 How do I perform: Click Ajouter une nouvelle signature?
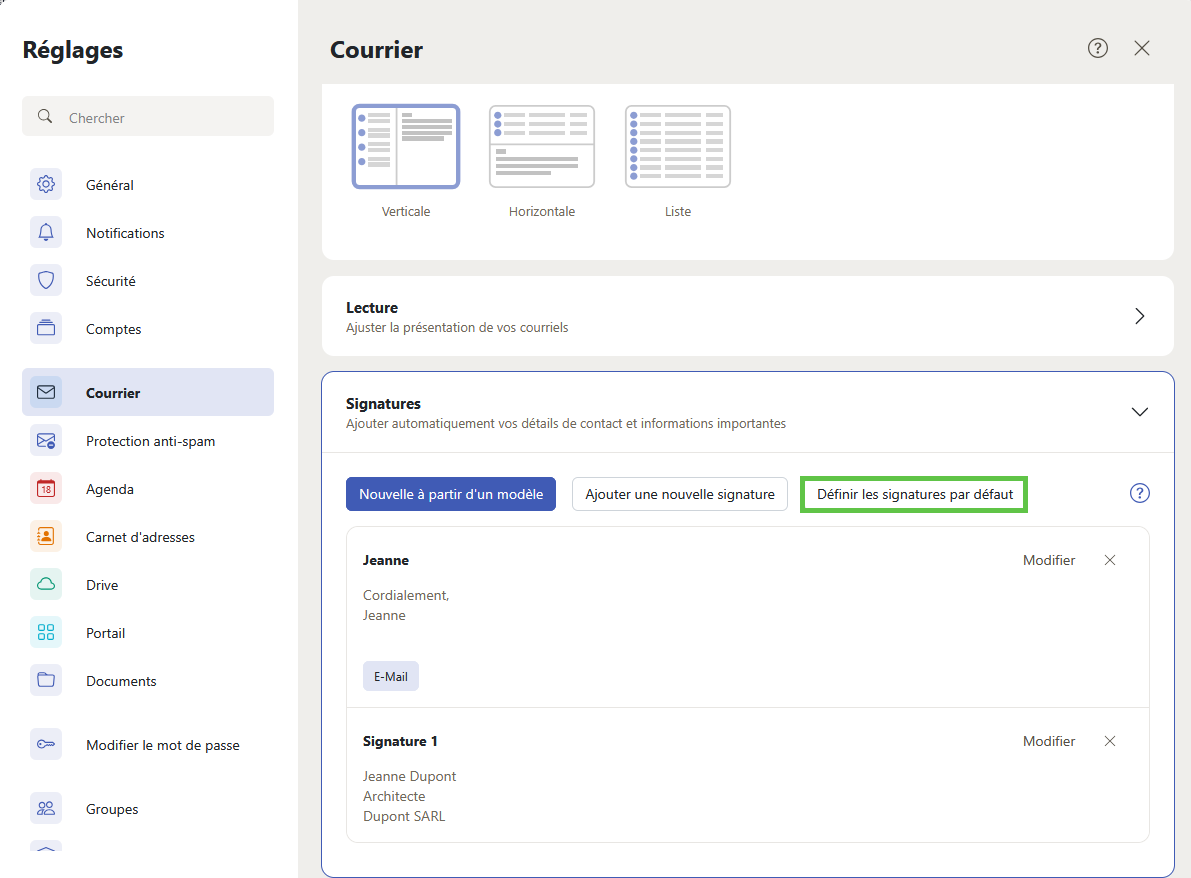[x=680, y=494]
